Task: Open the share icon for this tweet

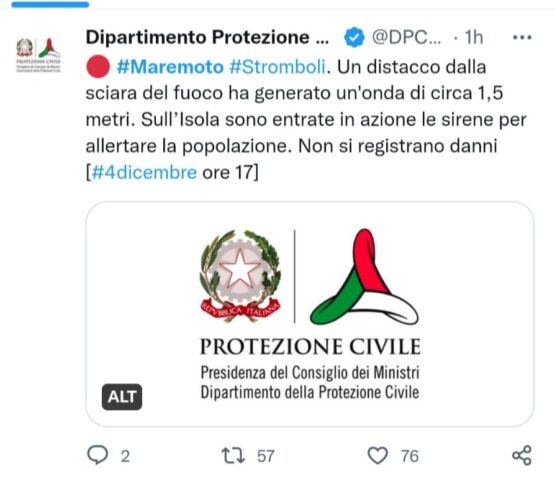Action: click(522, 455)
